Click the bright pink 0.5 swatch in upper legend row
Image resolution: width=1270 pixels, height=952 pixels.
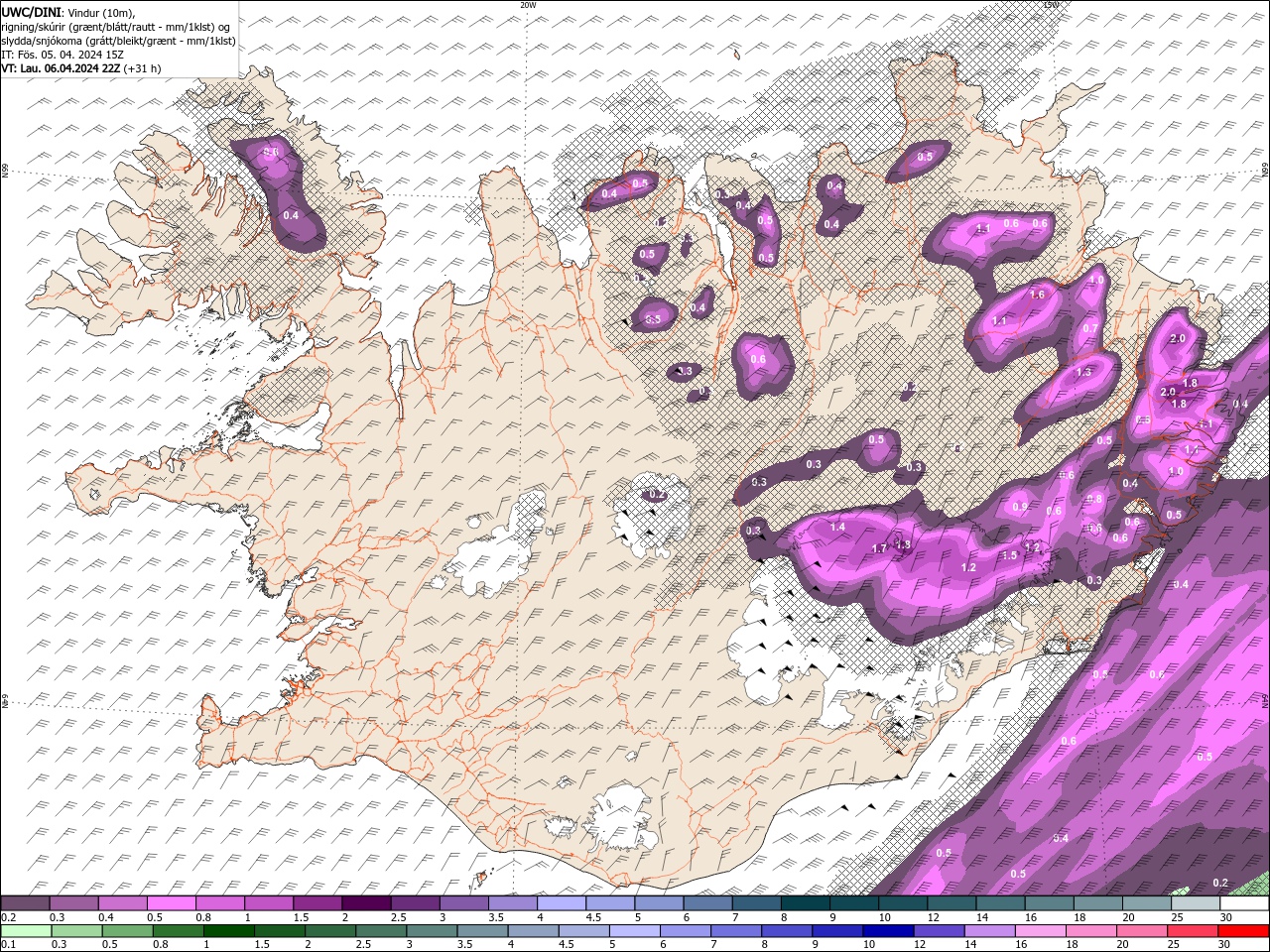[171, 903]
